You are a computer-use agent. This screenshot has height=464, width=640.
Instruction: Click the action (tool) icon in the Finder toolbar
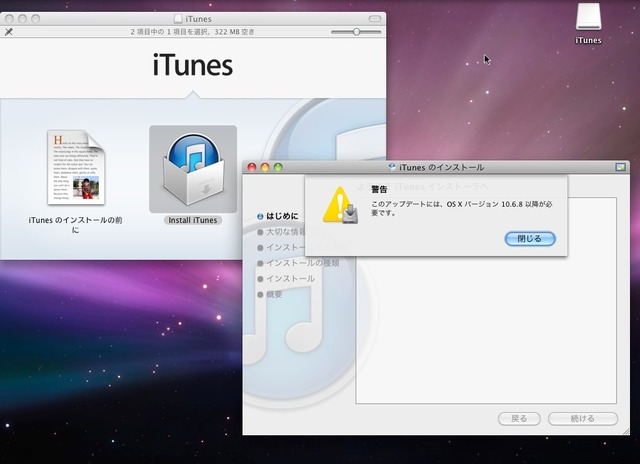pos(9,31)
